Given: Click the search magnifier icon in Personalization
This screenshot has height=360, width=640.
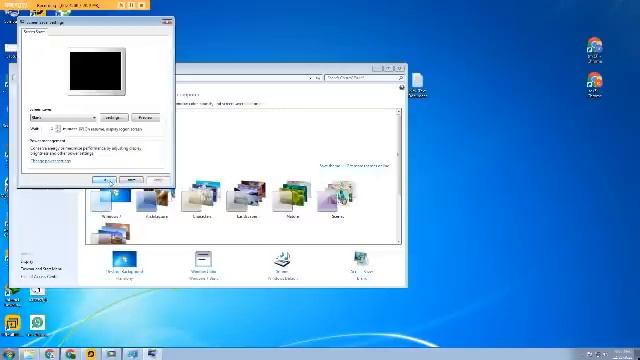Looking at the screenshot, I should coord(401,78).
